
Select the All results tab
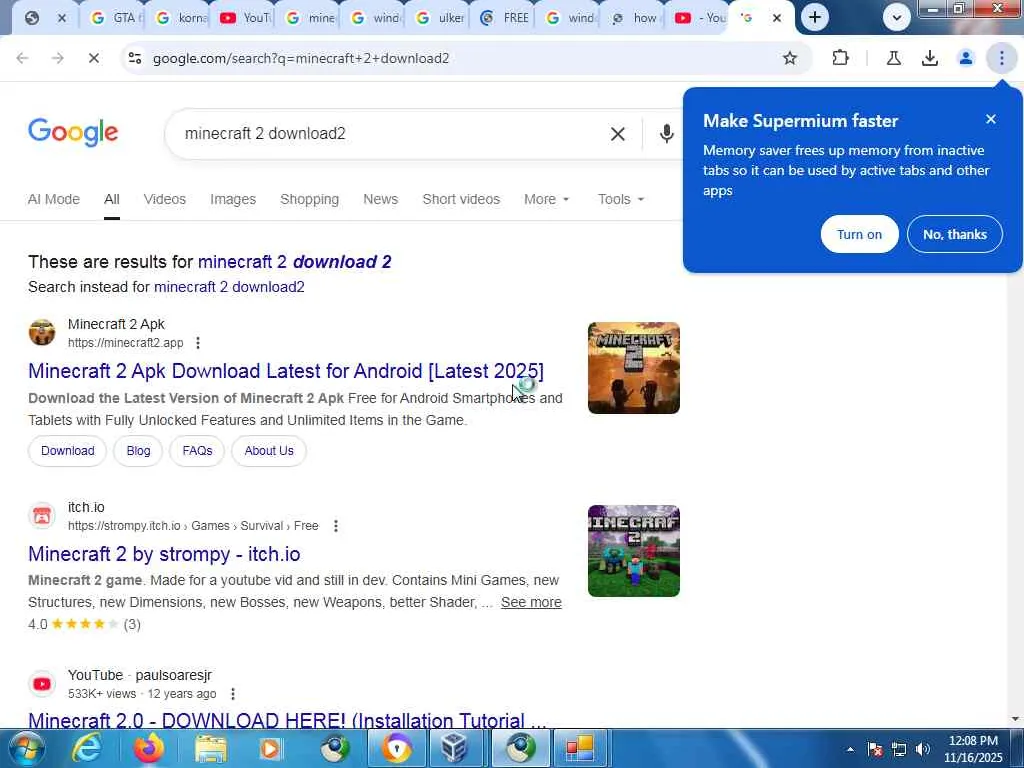point(112,199)
